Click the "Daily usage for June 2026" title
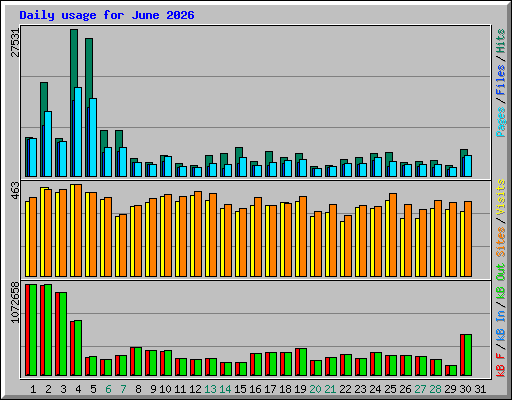Viewport: 512px width, 400px height. pyautogui.click(x=107, y=15)
